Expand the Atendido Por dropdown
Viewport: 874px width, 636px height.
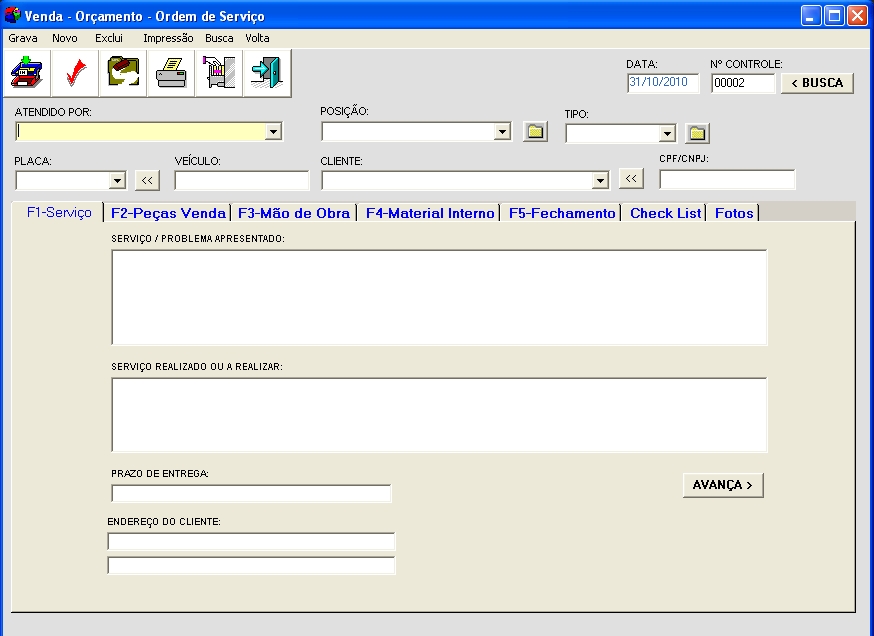[273, 131]
